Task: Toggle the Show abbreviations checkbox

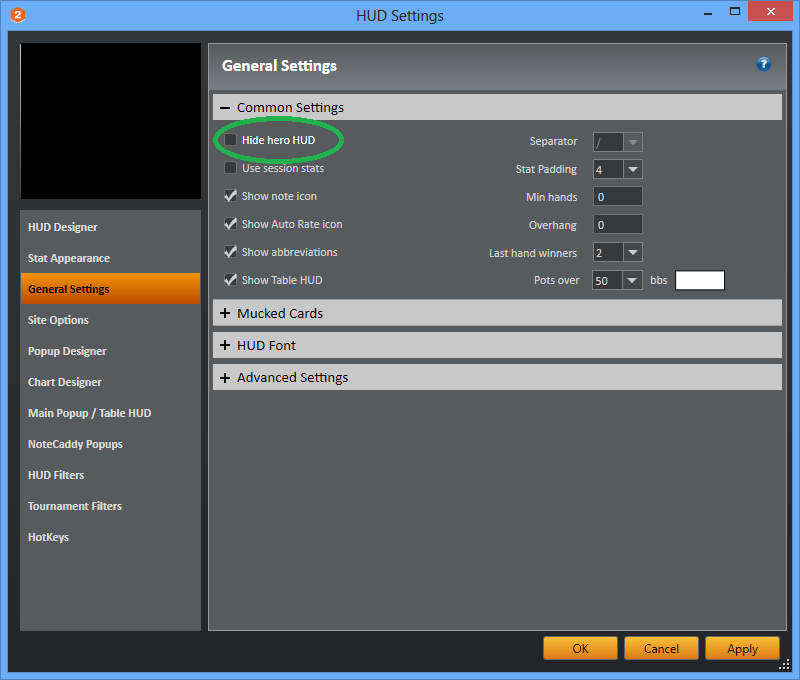Action: (231, 252)
